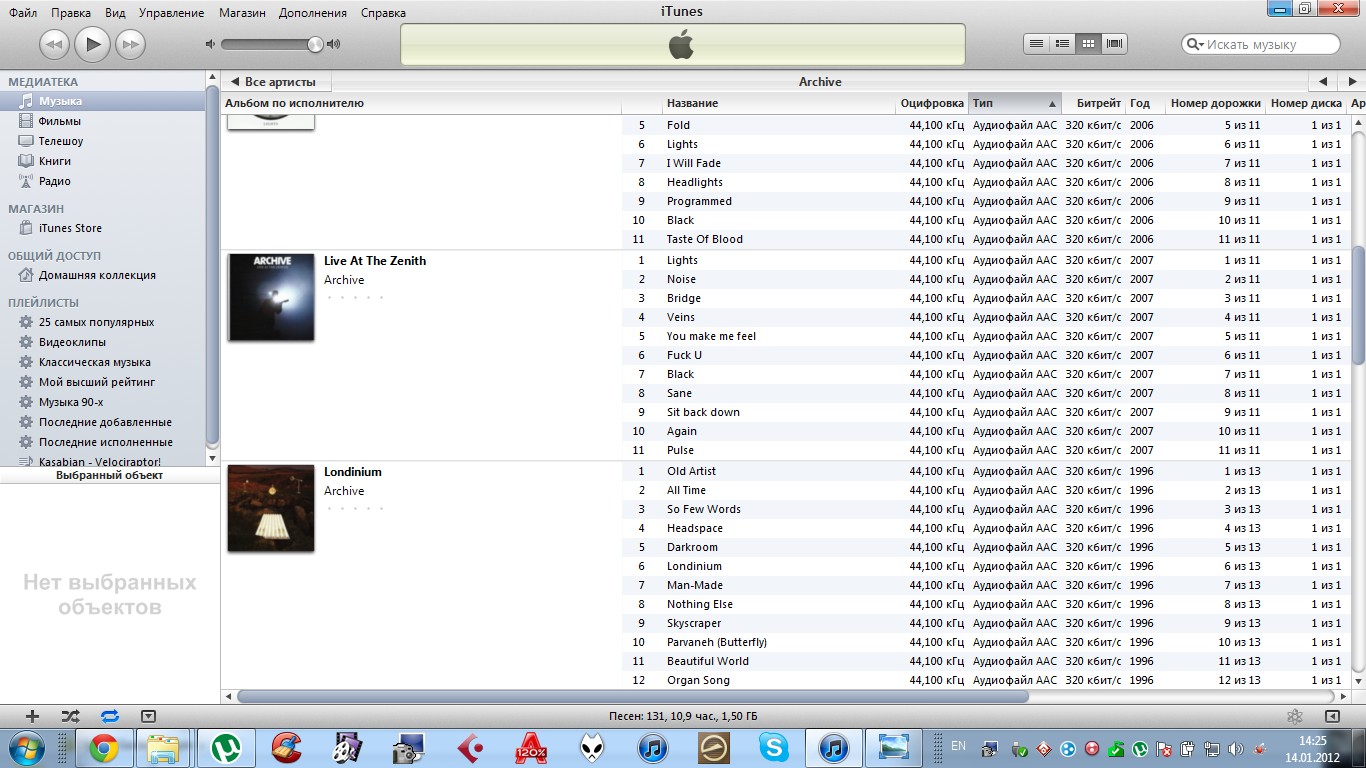This screenshot has height=768, width=1366.
Task: Open the Вид menu
Action: coord(115,13)
